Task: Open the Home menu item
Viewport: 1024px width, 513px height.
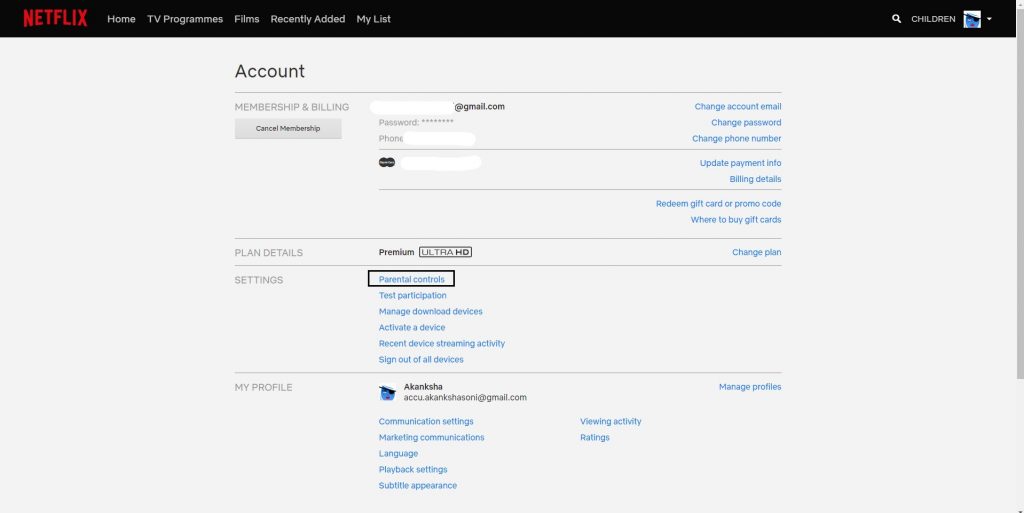Action: click(x=121, y=19)
